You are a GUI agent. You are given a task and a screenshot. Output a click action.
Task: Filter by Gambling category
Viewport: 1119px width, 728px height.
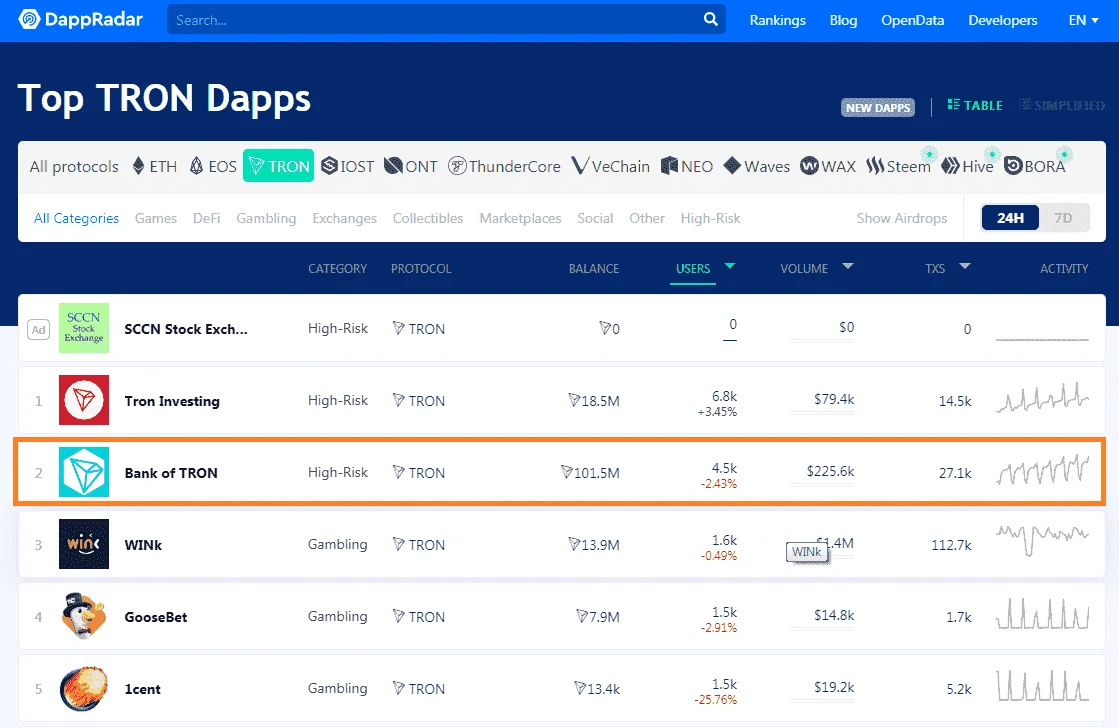[266, 218]
